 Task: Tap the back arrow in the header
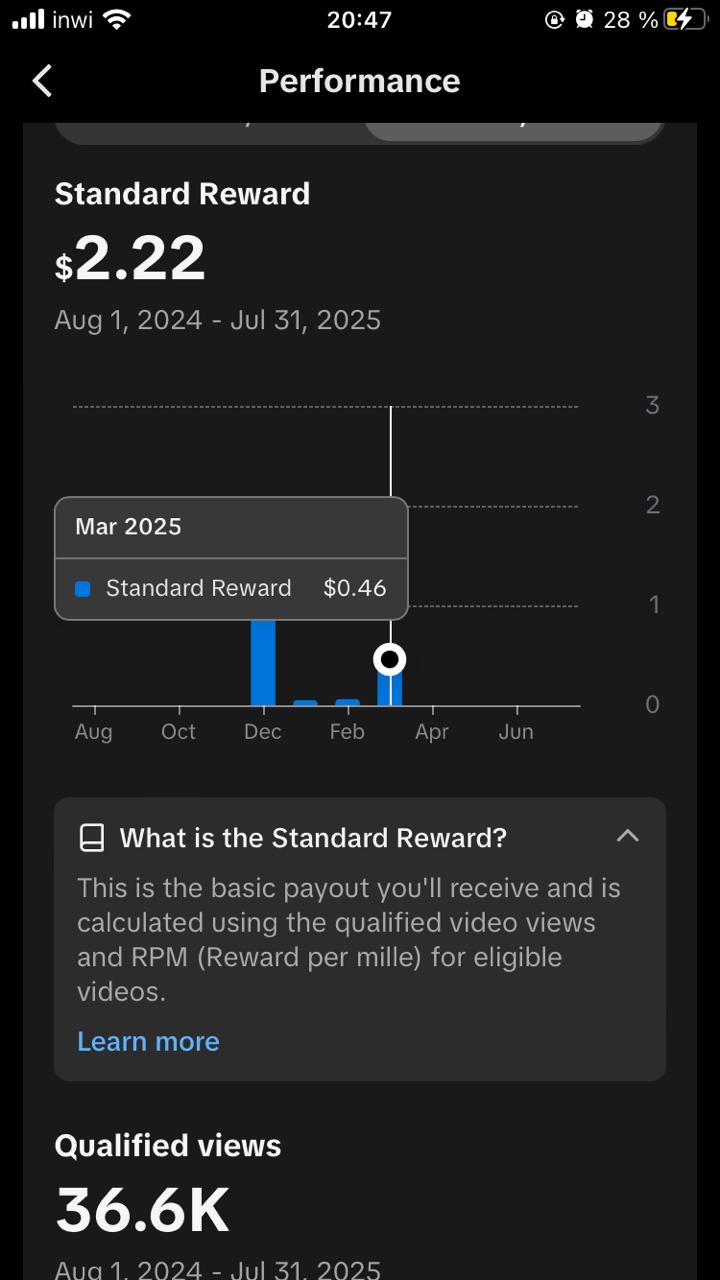(42, 81)
